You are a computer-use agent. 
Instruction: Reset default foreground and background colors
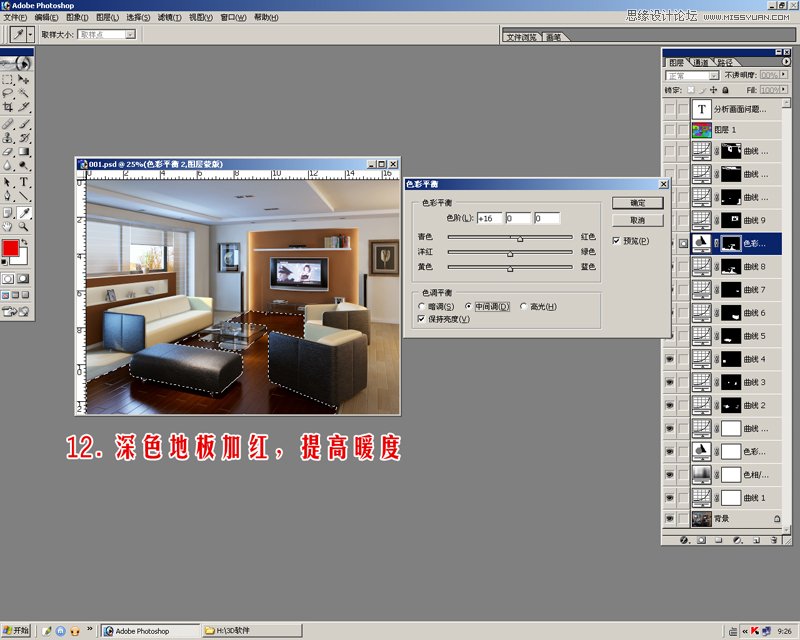click(5, 262)
